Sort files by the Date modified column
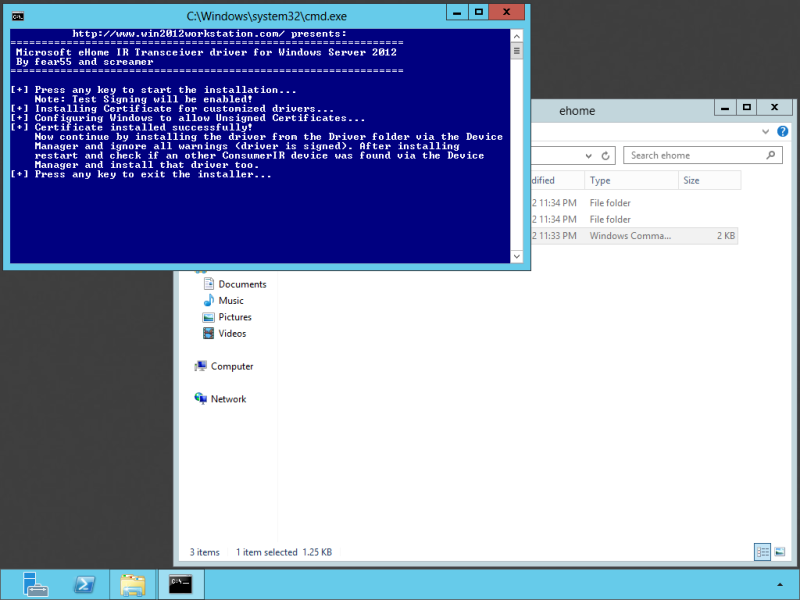Screen dimensions: 800x600 tap(557, 180)
